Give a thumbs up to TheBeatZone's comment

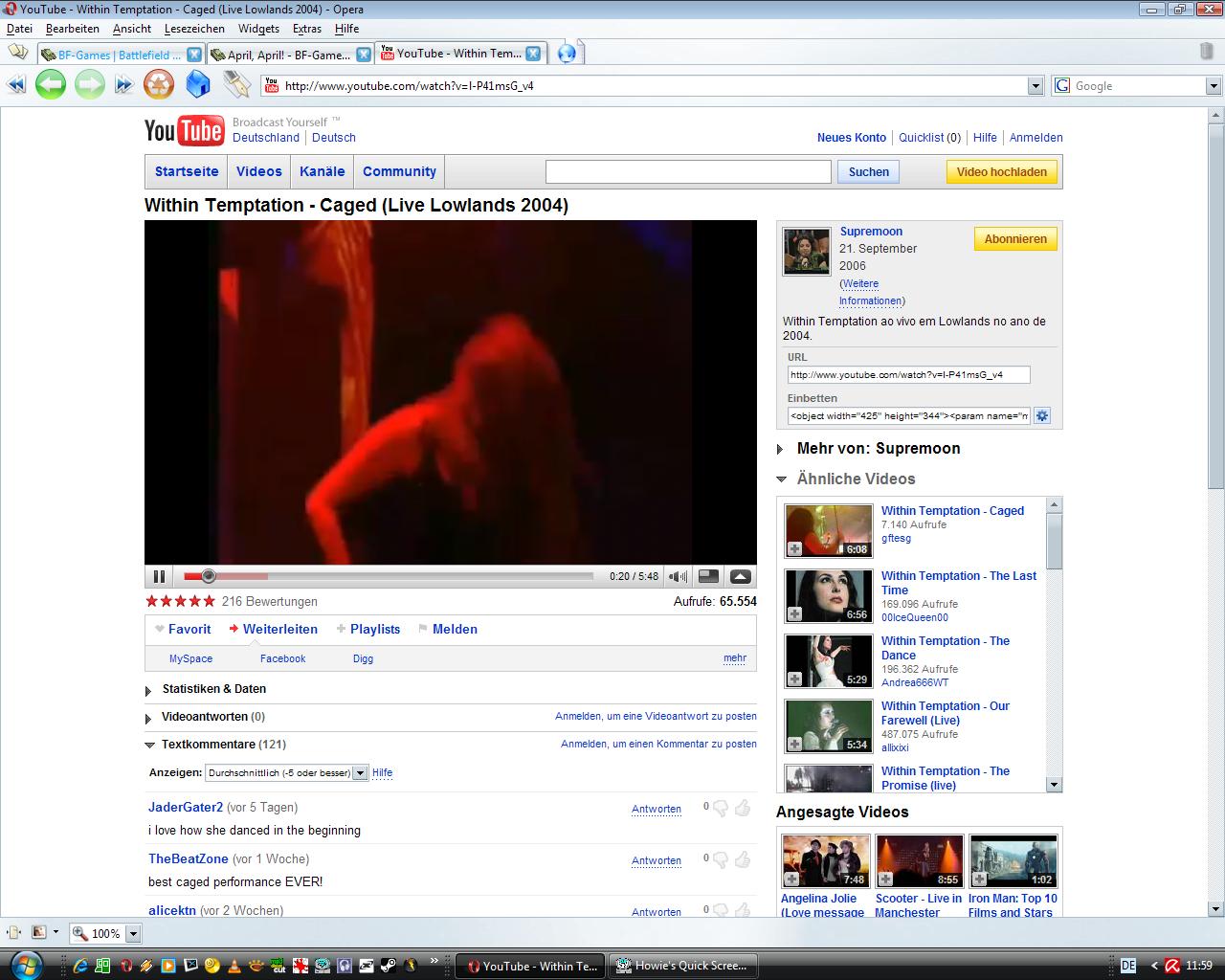(x=742, y=859)
